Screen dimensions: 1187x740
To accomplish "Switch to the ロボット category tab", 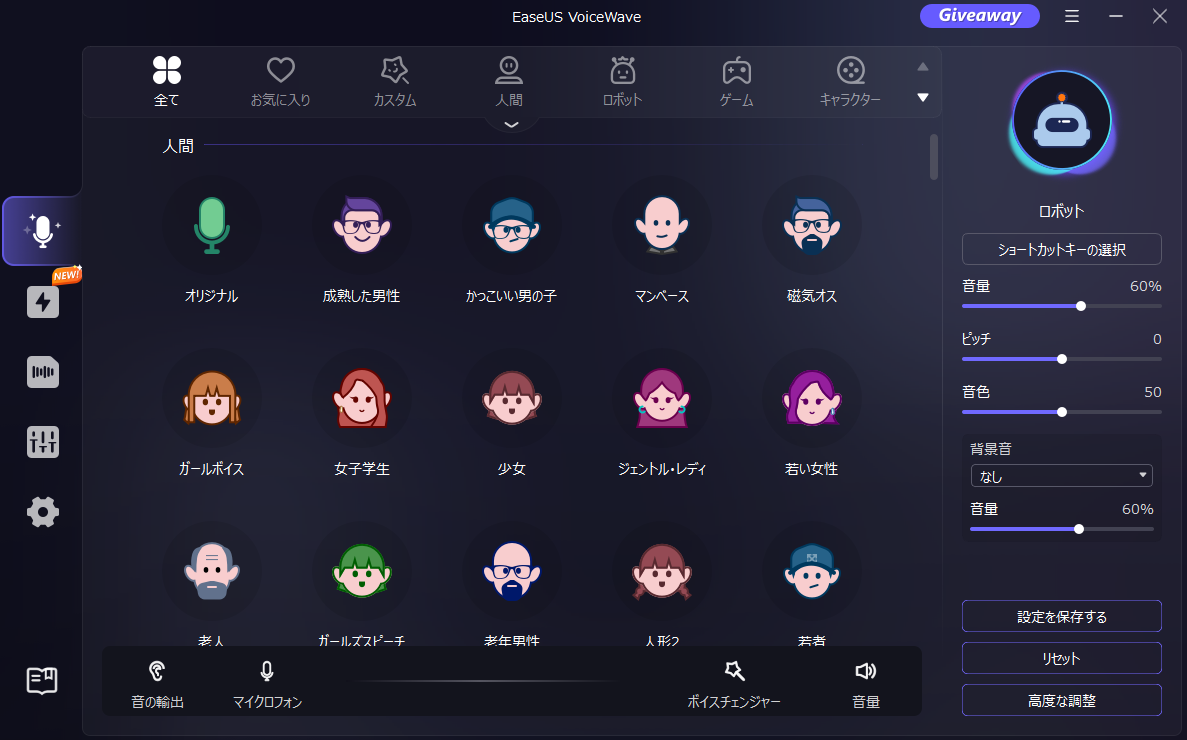I will tap(622, 80).
